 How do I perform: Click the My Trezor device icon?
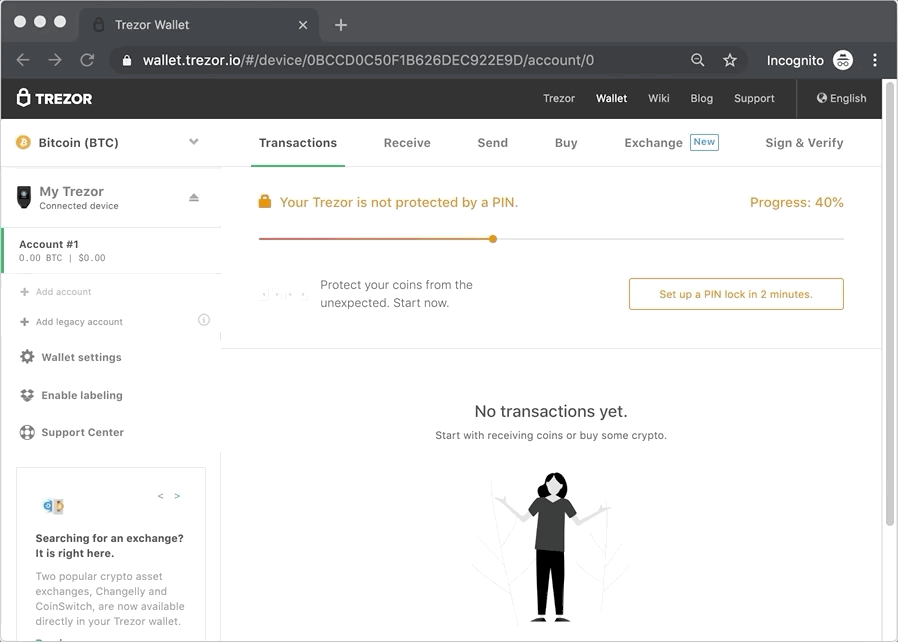(x=23, y=197)
